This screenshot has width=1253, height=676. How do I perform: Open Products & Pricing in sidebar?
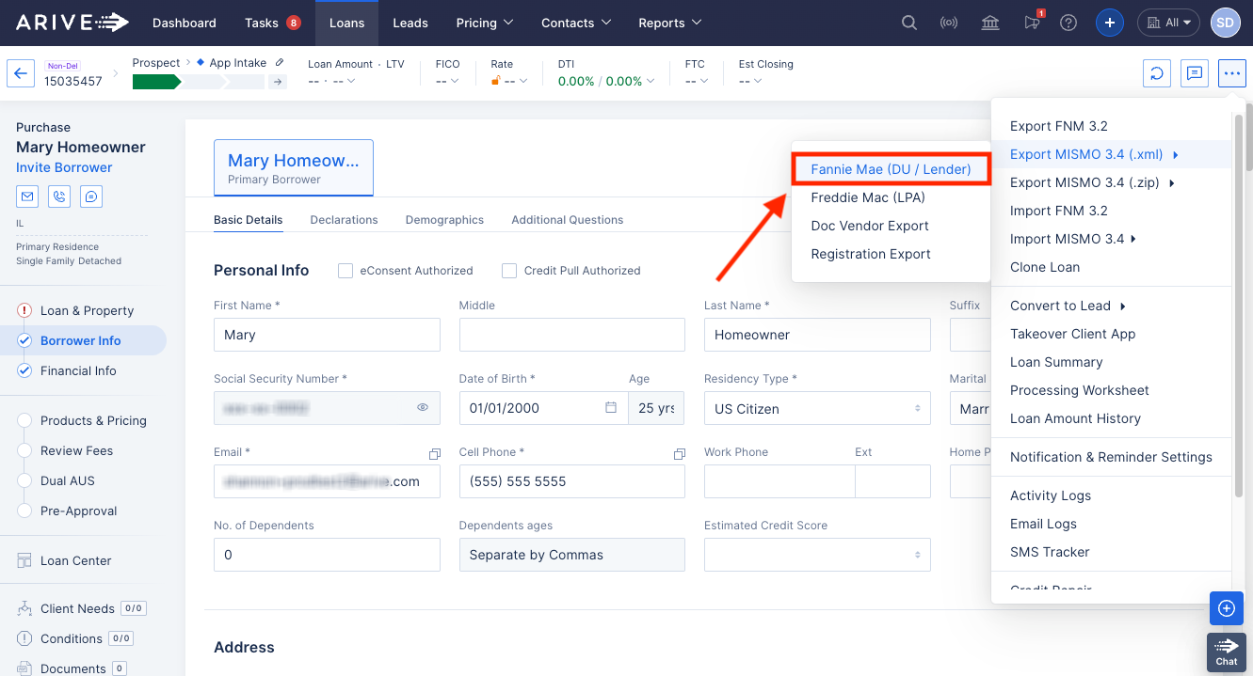93,421
